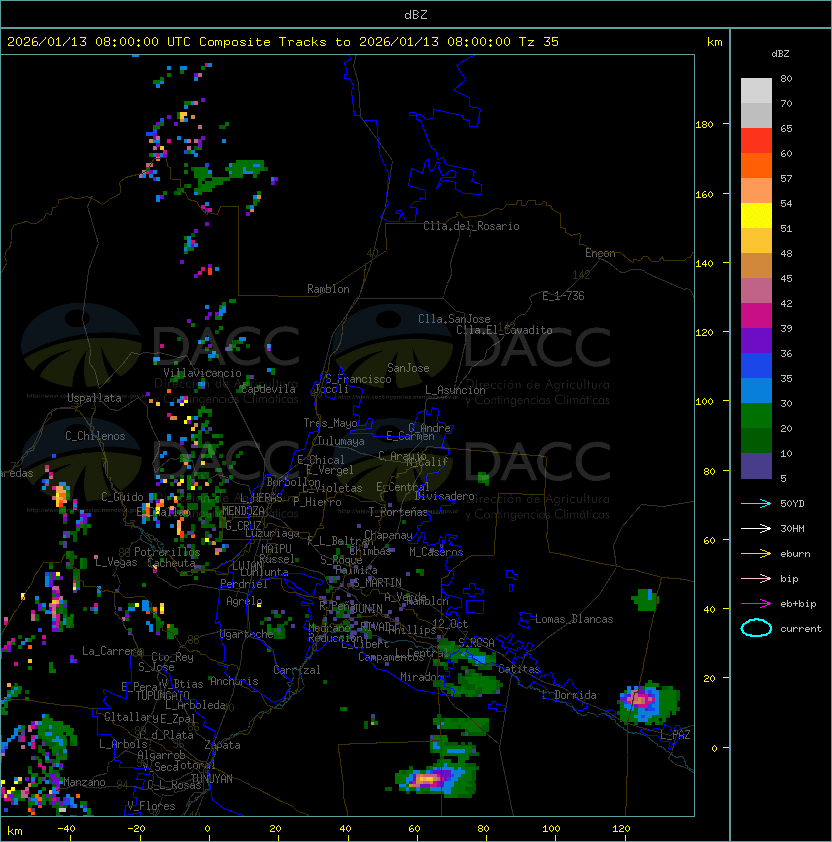The width and height of the screenshot is (832, 842).
Task: Click the 120 tick on the x-axis
Action: coord(621,829)
